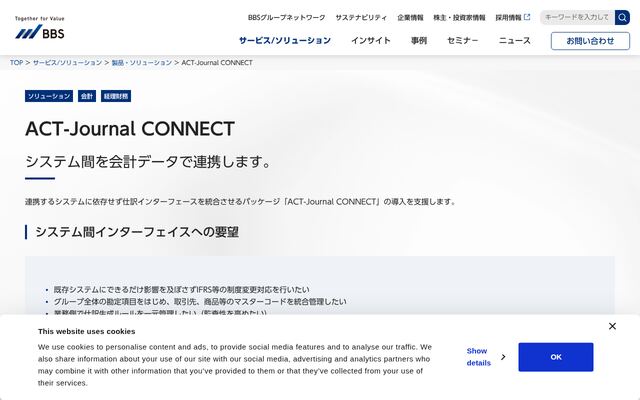640x400 pixels.
Task: Select the ニュース menu item
Action: pos(515,40)
